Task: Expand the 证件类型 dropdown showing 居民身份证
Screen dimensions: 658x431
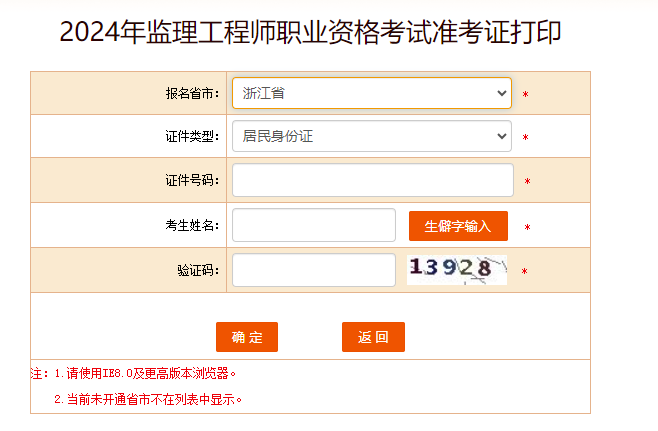Action: coord(371,136)
